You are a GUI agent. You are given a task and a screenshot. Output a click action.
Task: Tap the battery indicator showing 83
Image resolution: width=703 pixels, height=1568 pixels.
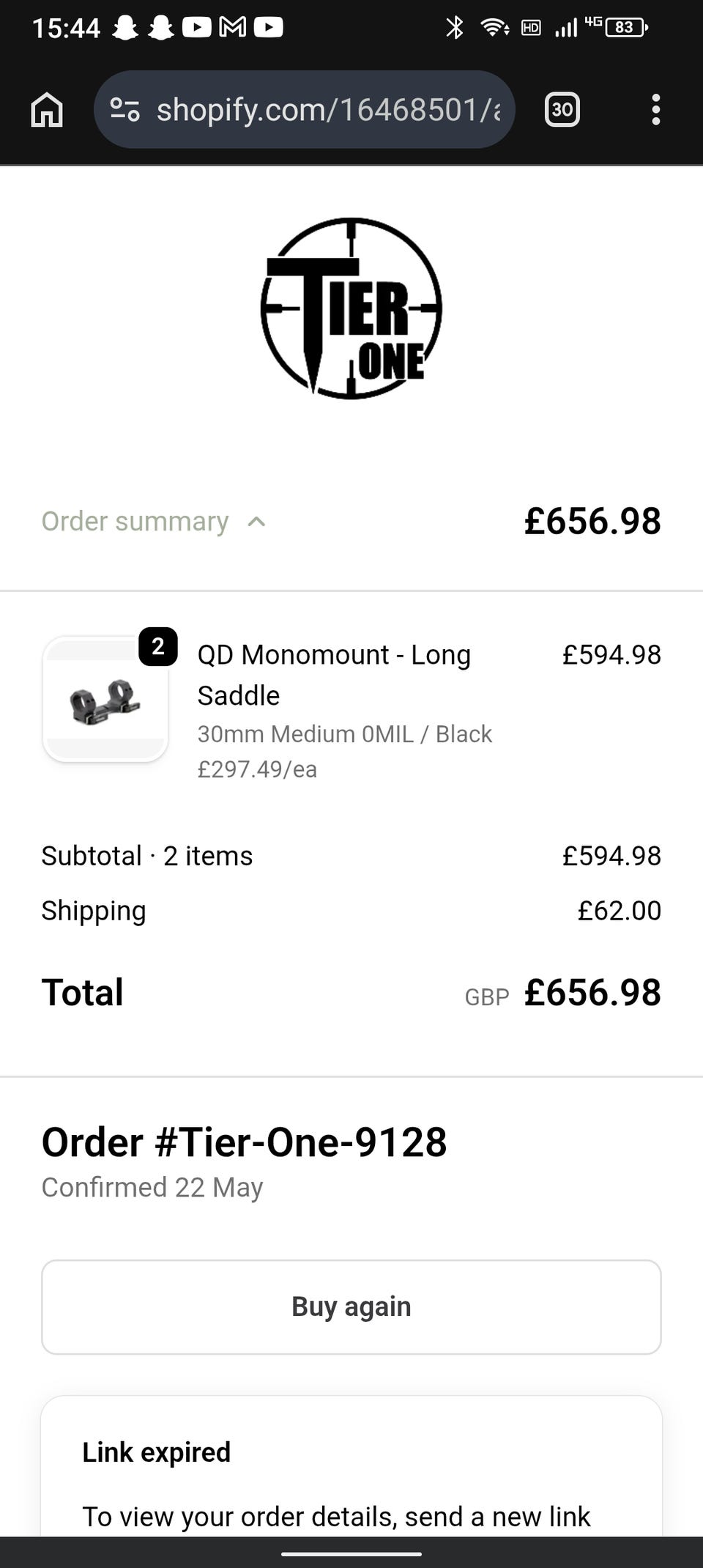(626, 28)
